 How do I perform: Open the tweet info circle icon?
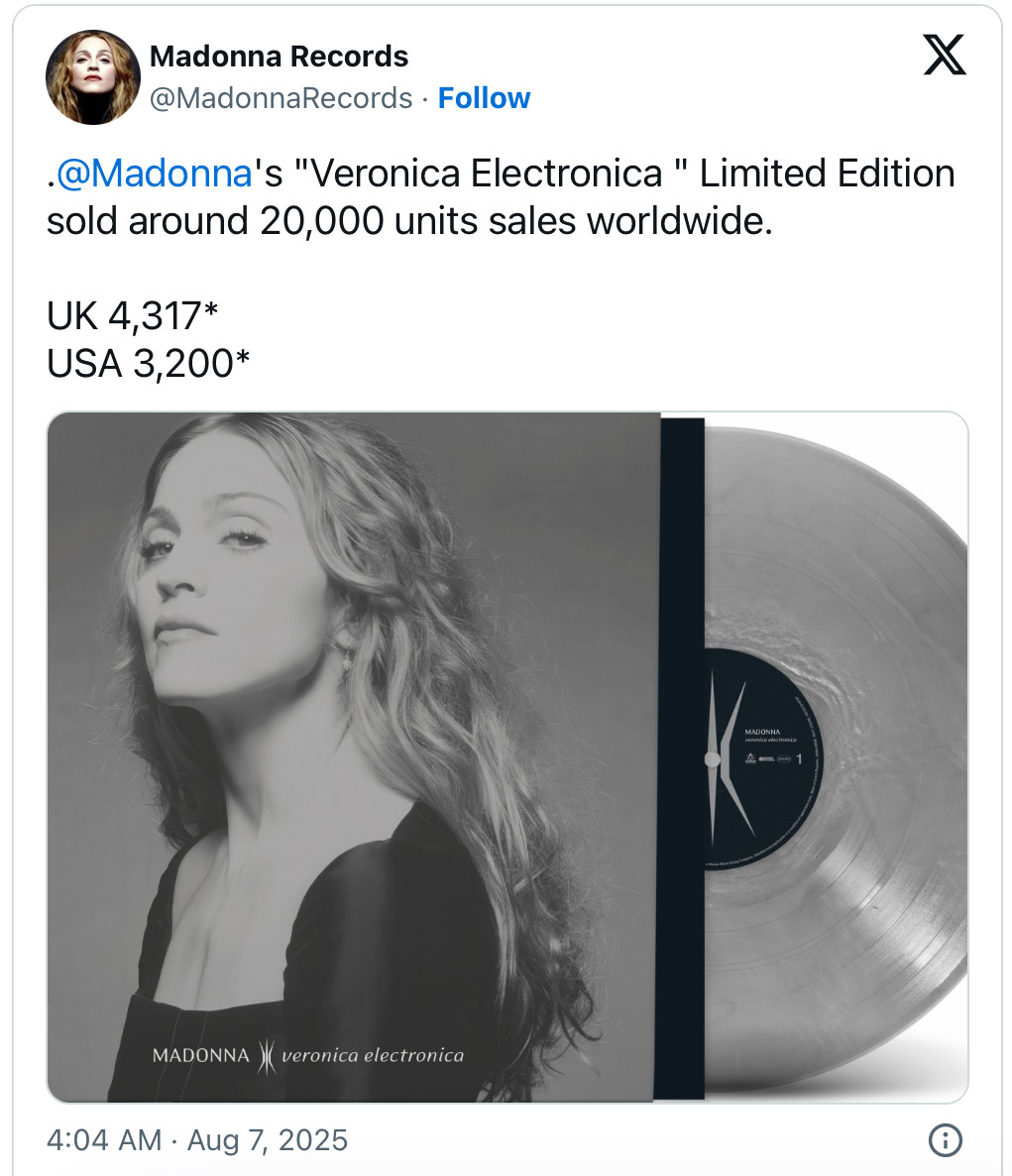click(945, 1139)
